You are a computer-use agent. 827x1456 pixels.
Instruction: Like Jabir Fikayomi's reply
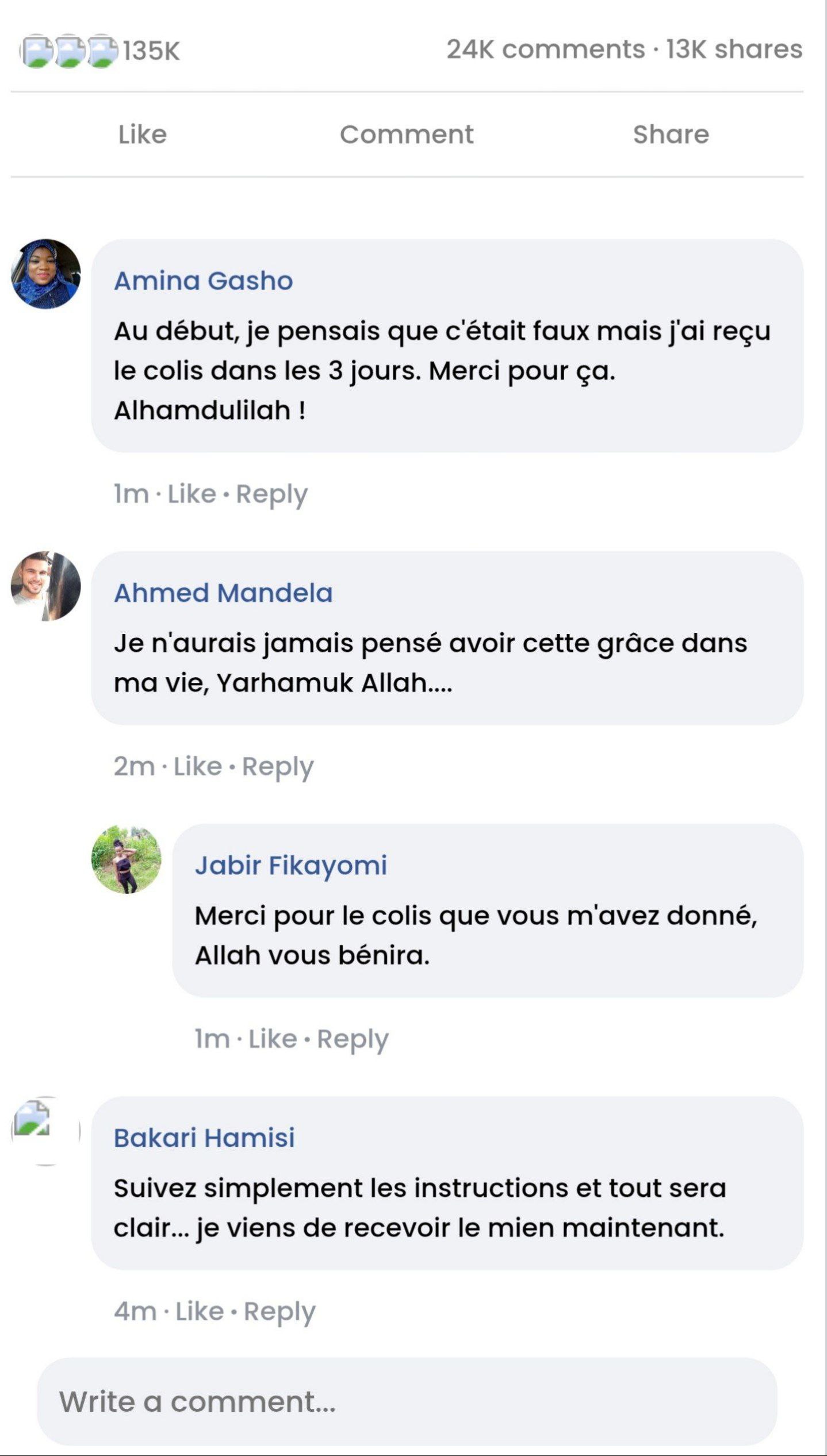tap(273, 1039)
